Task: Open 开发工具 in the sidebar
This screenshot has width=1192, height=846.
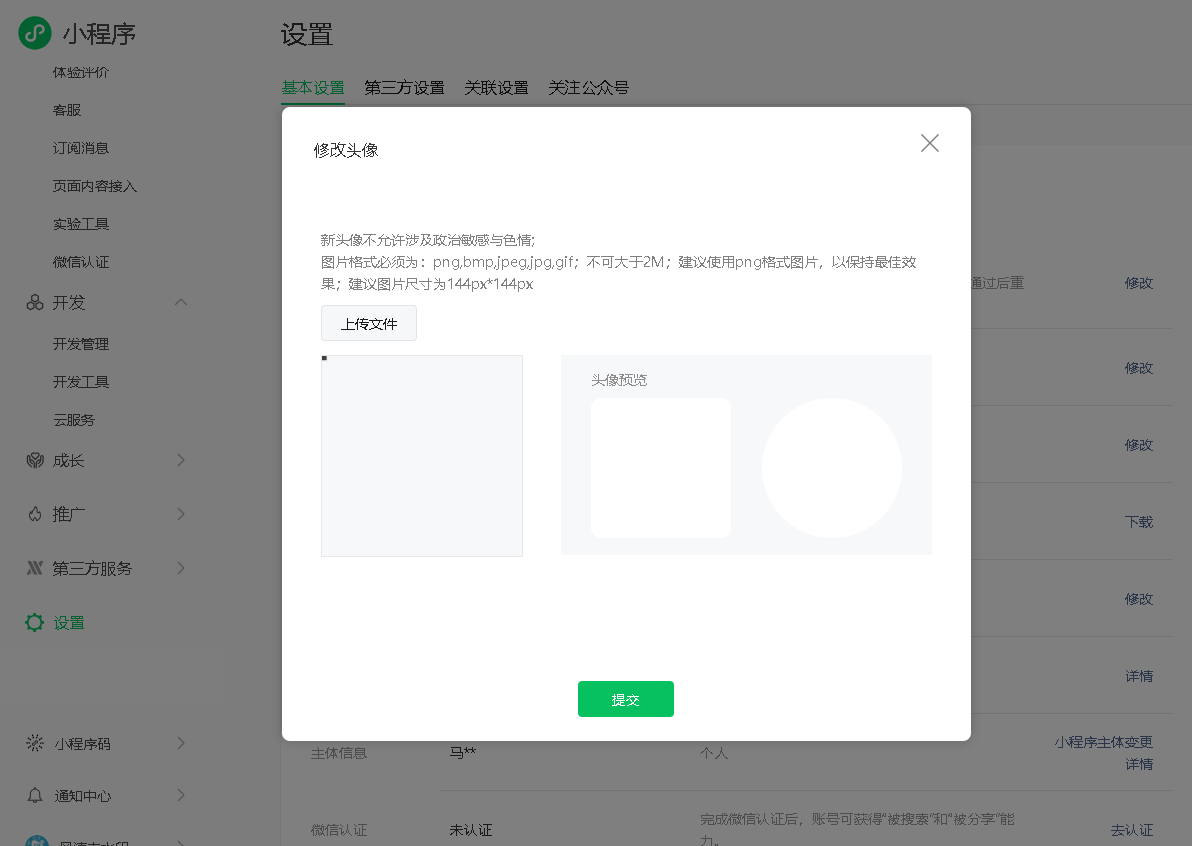Action: click(x=81, y=382)
